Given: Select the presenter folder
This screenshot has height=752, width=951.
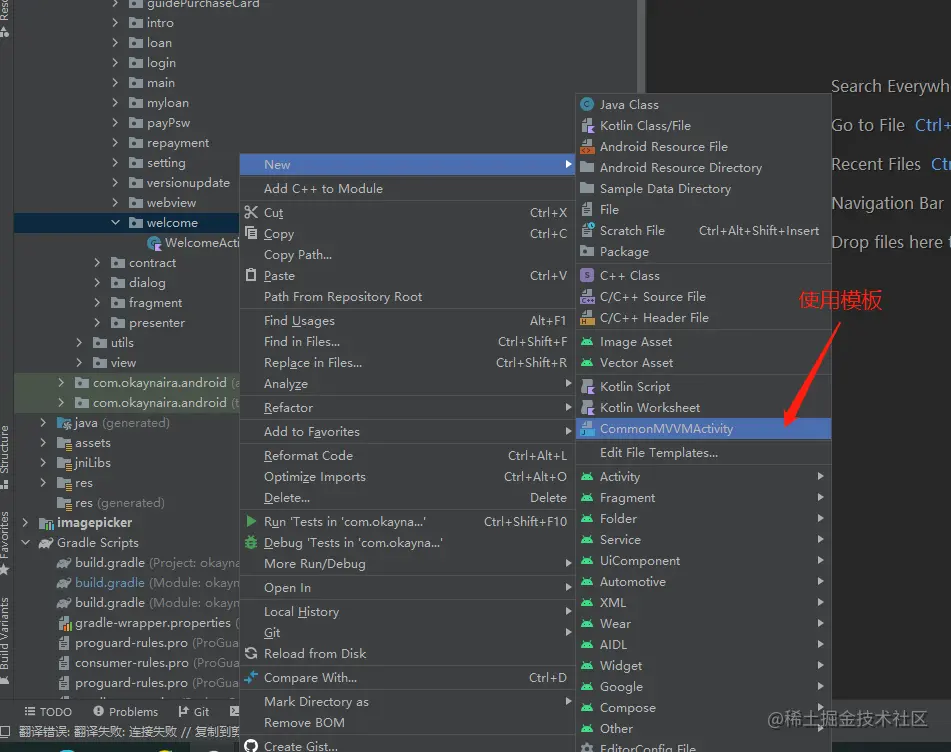Looking at the screenshot, I should 148,323.
